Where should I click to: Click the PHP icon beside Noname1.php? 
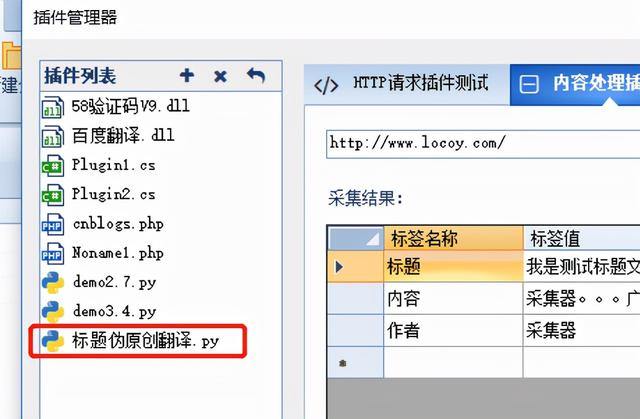pos(53,253)
